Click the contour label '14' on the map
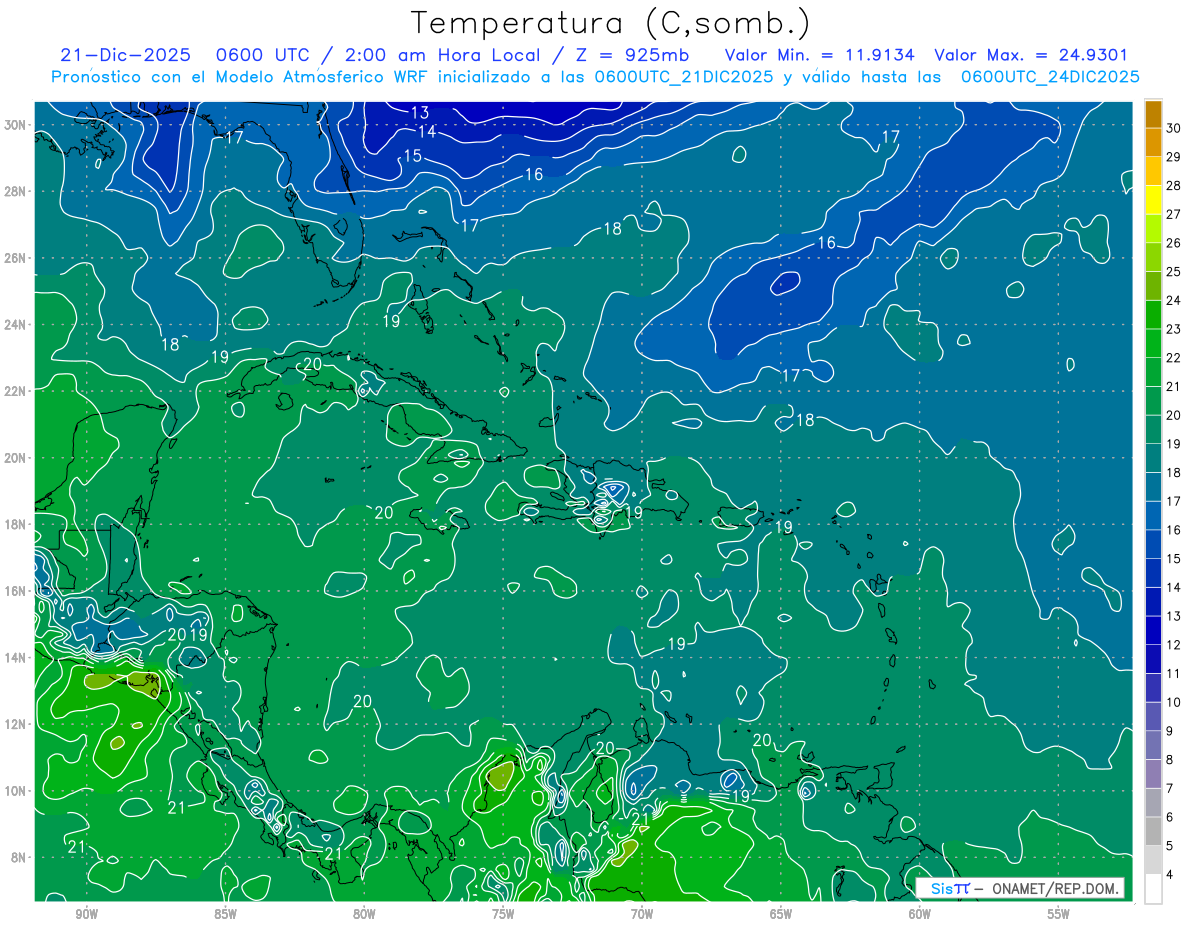Image resolution: width=1200 pixels, height=927 pixels. (x=427, y=132)
